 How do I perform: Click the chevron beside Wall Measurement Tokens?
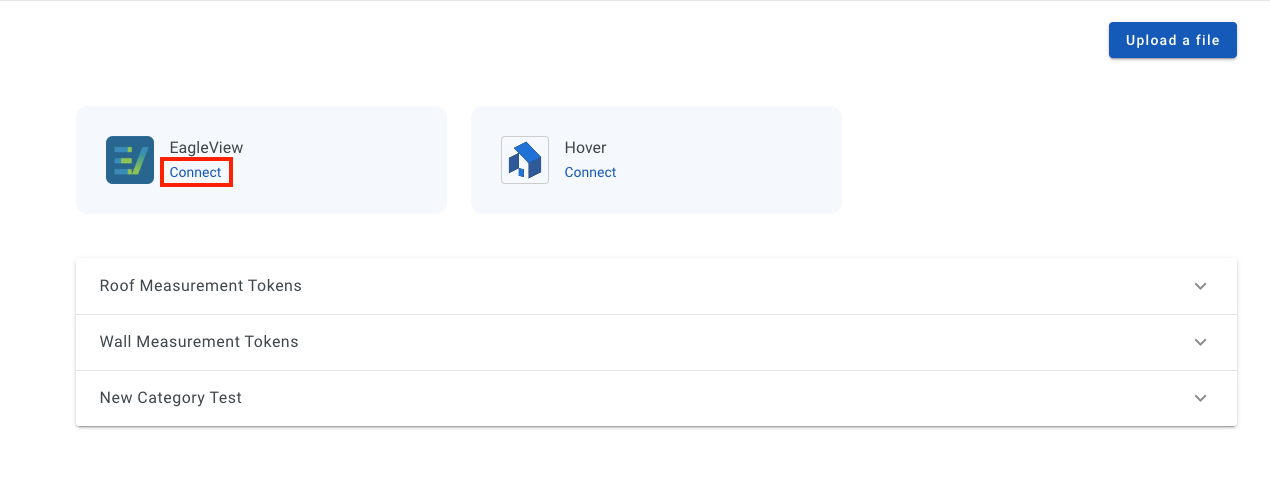point(1200,342)
